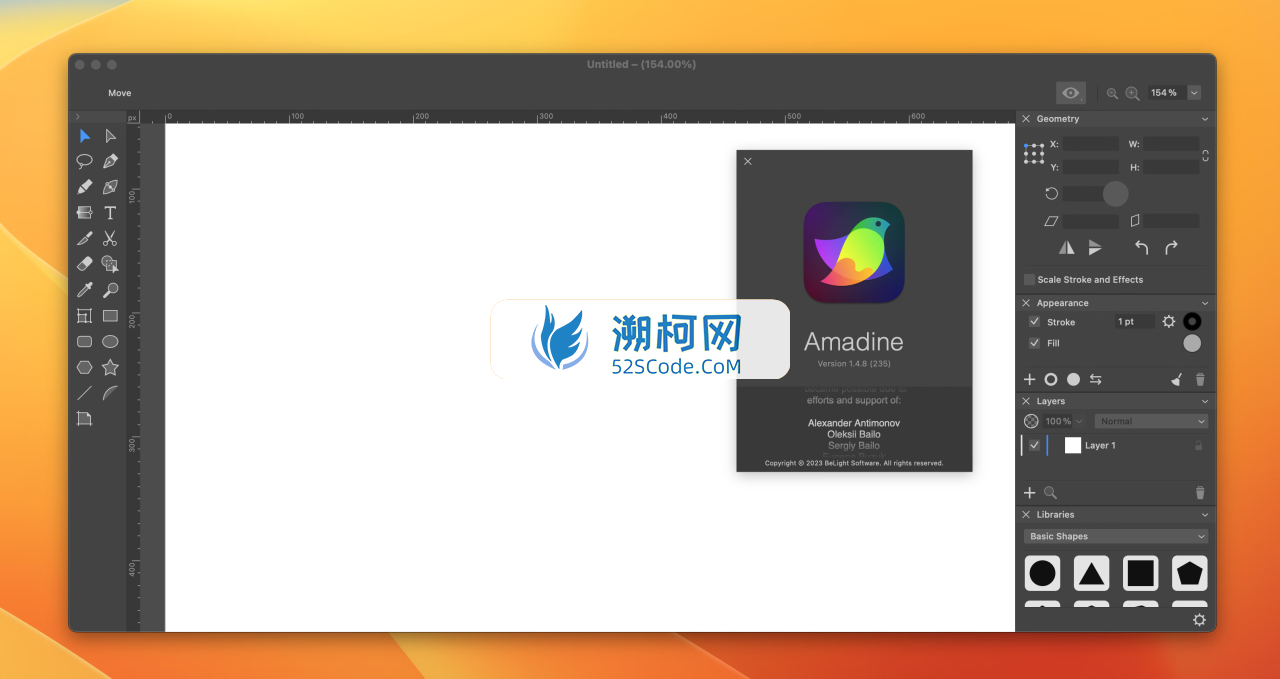The height and width of the screenshot is (679, 1280).
Task: Open the zoom percentage dropdown arrow
Action: point(1194,93)
